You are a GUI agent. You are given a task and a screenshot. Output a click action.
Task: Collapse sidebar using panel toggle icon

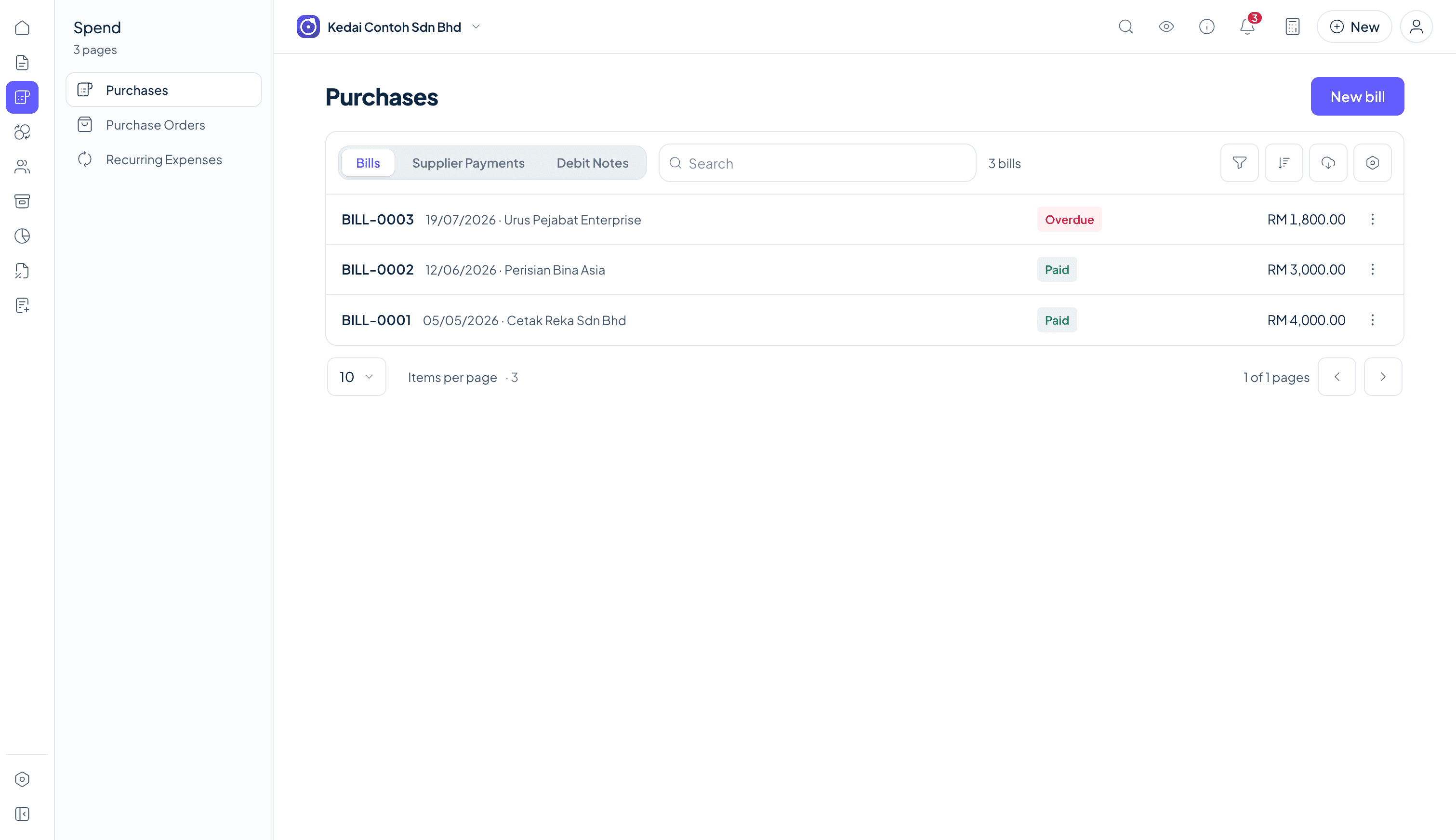pos(22,814)
